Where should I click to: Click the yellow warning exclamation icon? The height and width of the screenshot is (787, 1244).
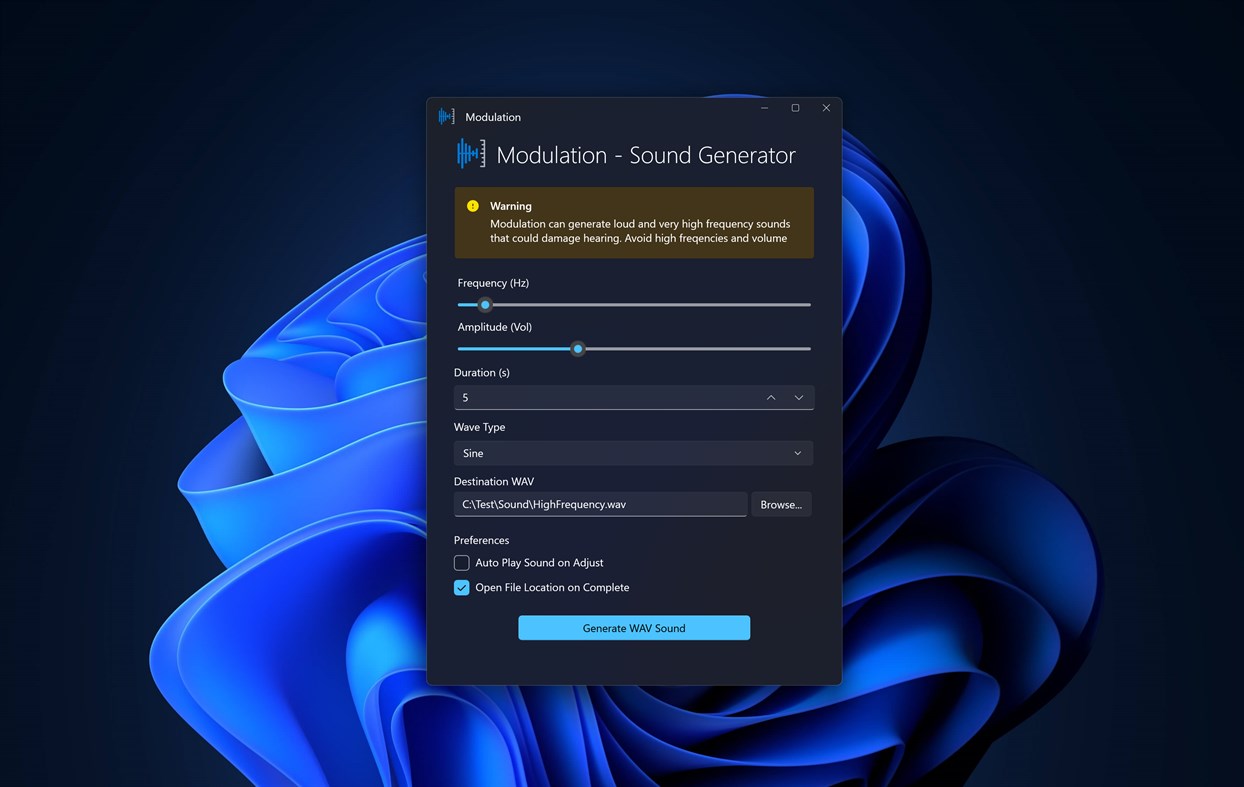(x=472, y=206)
